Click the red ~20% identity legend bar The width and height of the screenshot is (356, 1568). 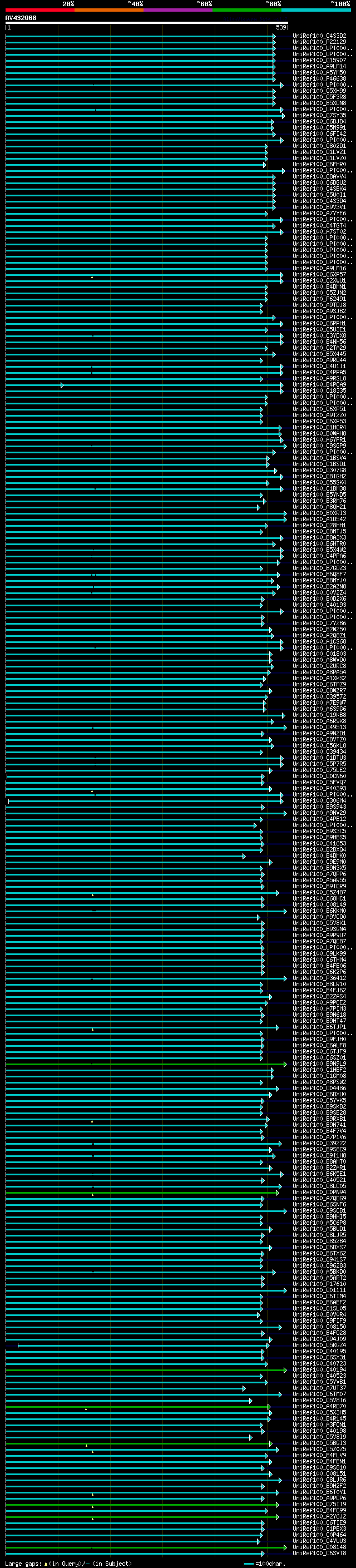click(x=40, y=10)
